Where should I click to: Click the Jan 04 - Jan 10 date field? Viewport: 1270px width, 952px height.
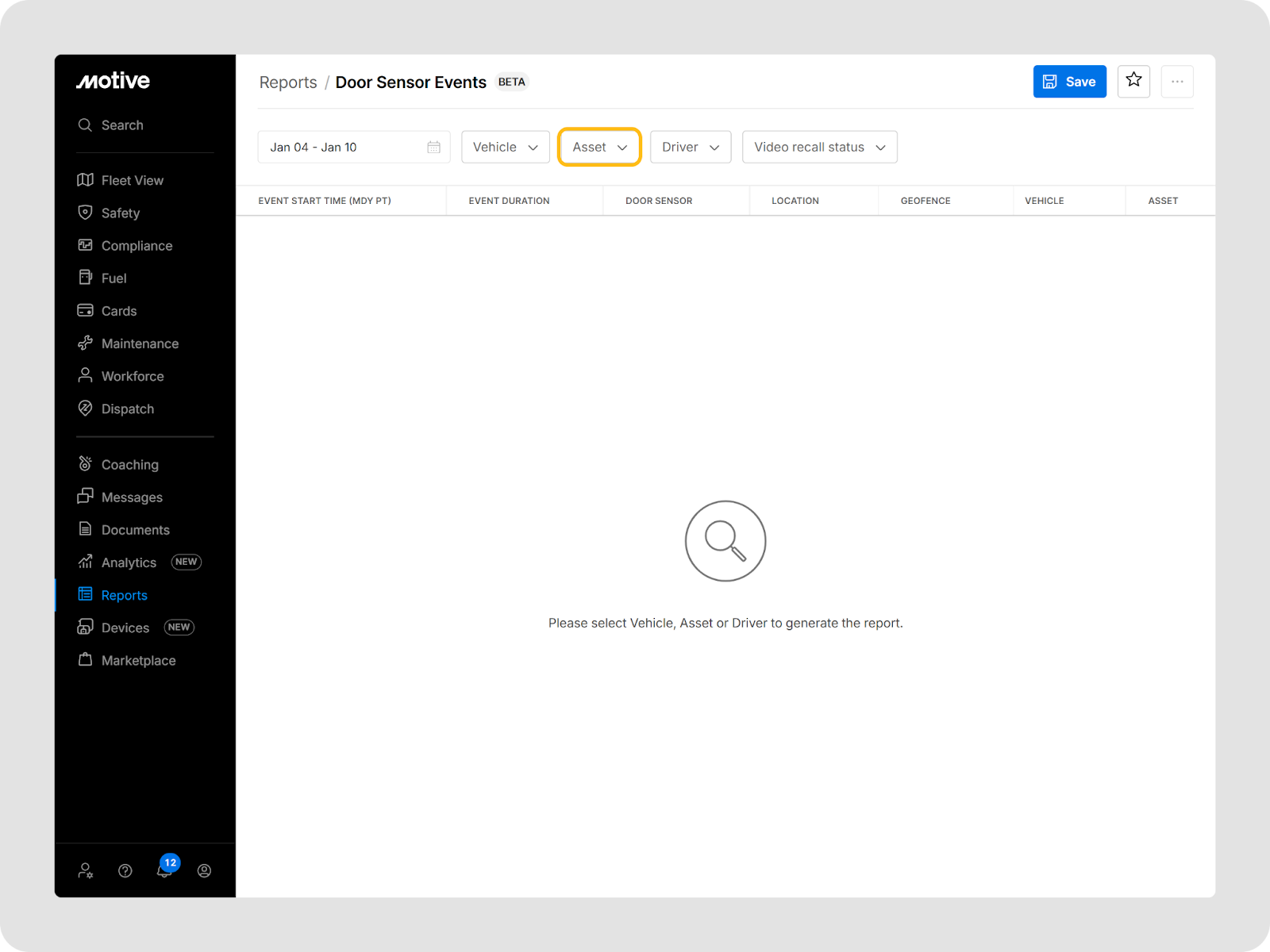pyautogui.click(x=341, y=147)
